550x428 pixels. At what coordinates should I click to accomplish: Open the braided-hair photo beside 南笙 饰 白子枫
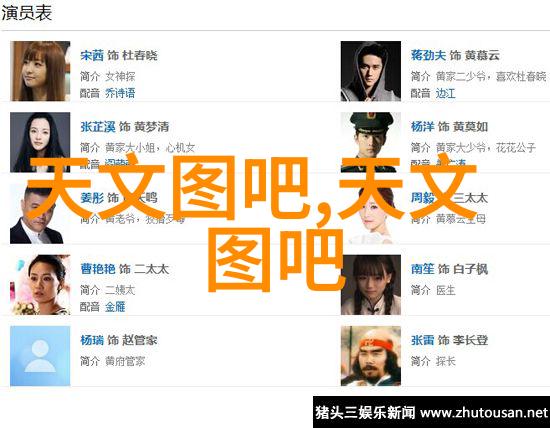click(x=371, y=285)
